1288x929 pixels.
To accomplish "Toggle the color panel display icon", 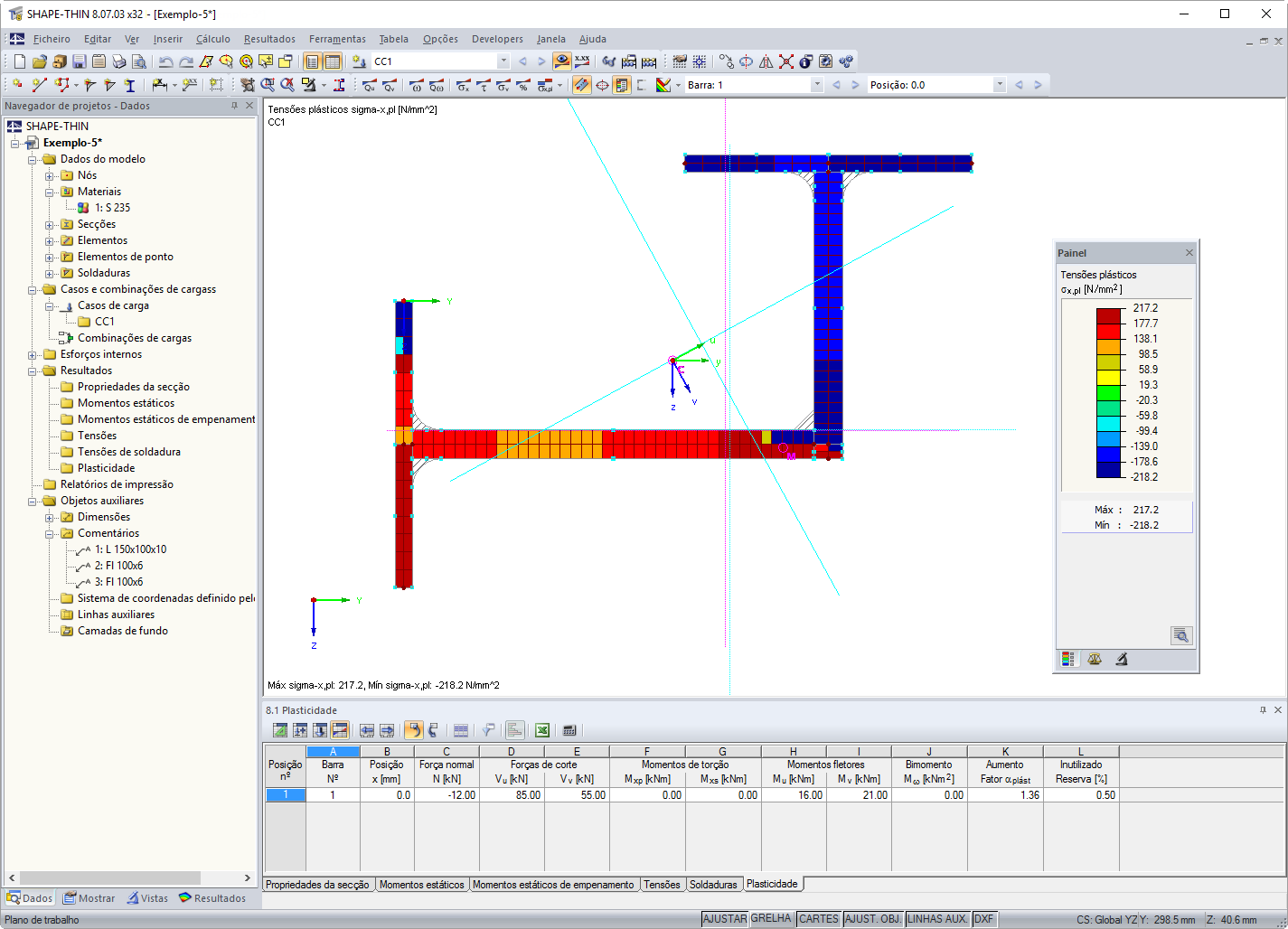I will (x=622, y=85).
